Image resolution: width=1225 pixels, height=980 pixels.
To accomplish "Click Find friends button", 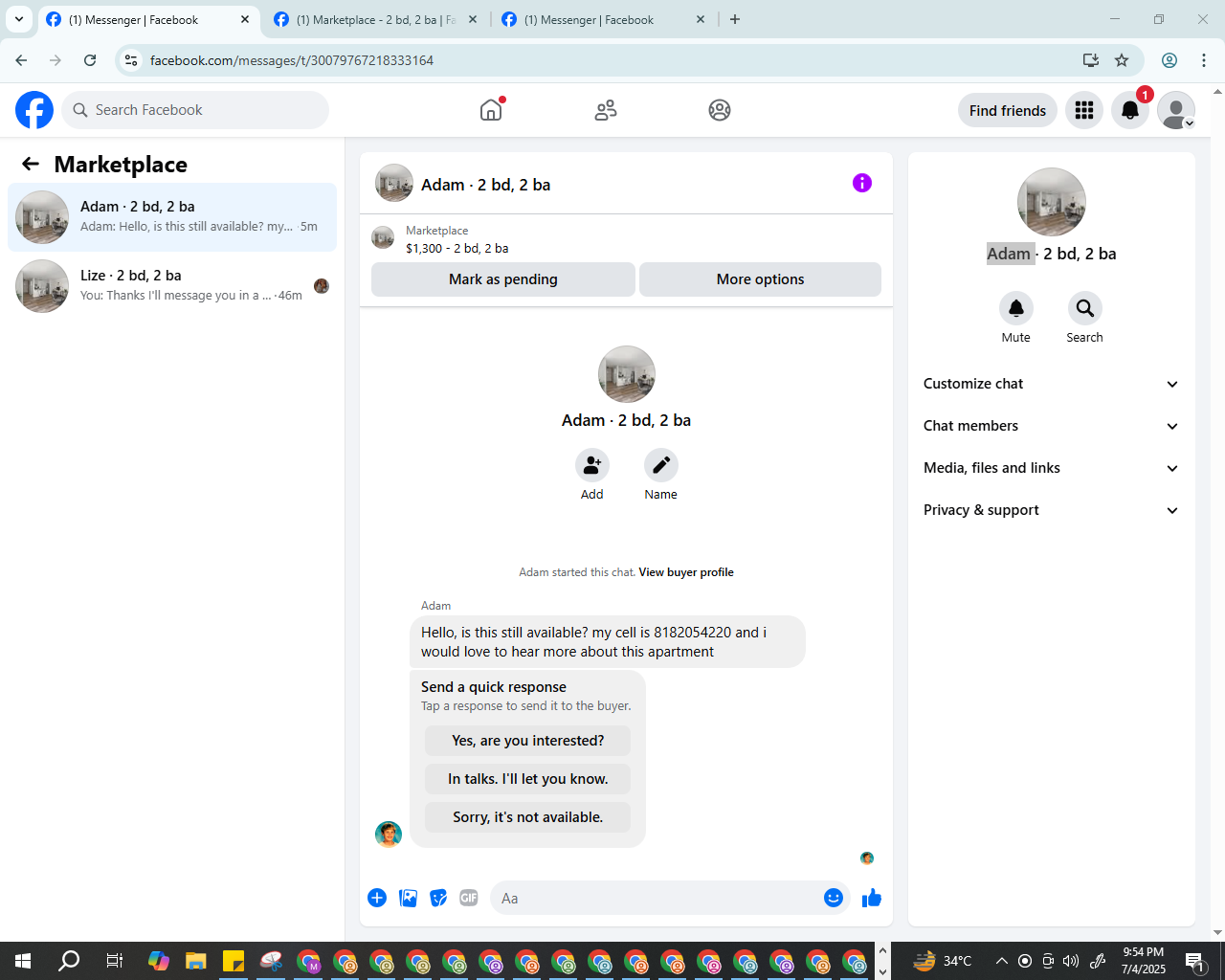I will coord(1008,111).
